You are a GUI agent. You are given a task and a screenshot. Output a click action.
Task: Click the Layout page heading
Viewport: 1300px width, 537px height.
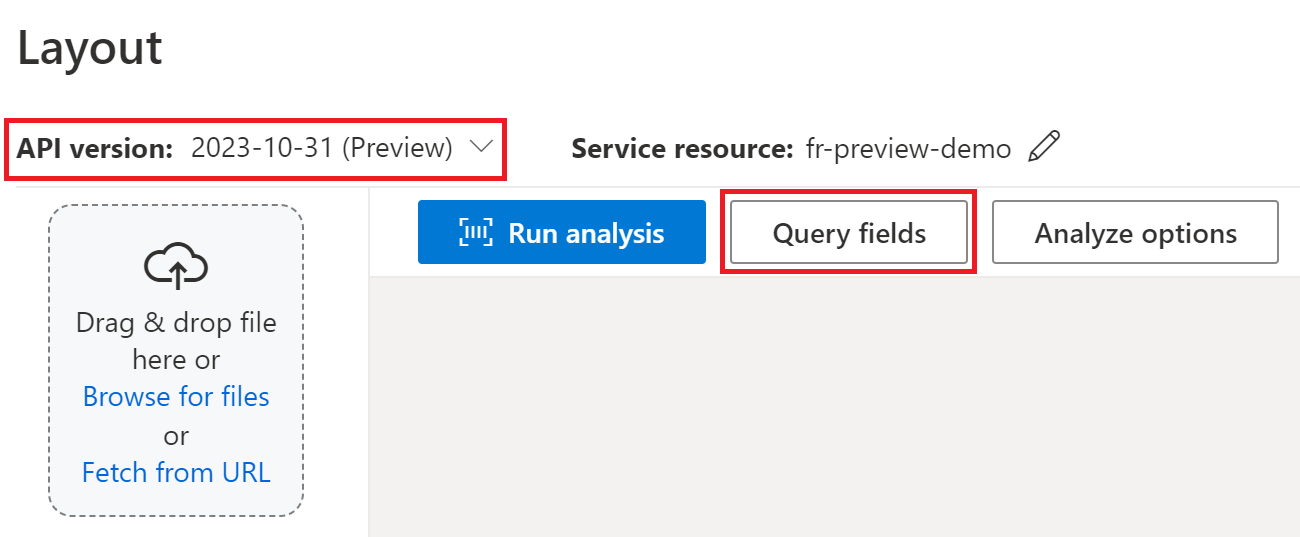pos(90,48)
